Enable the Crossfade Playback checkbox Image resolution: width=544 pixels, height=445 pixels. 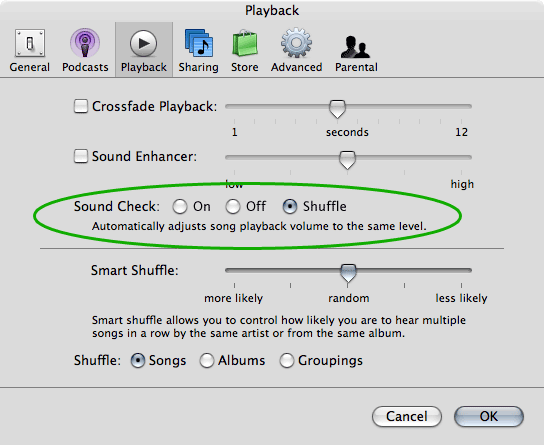81,106
